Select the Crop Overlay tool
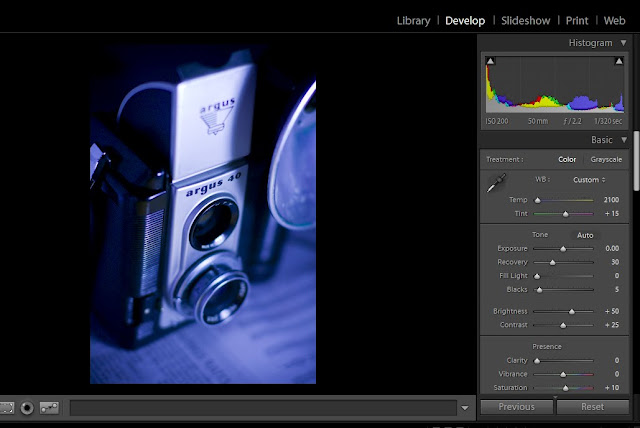Screen dimensions: 640x428 click(x=6, y=408)
